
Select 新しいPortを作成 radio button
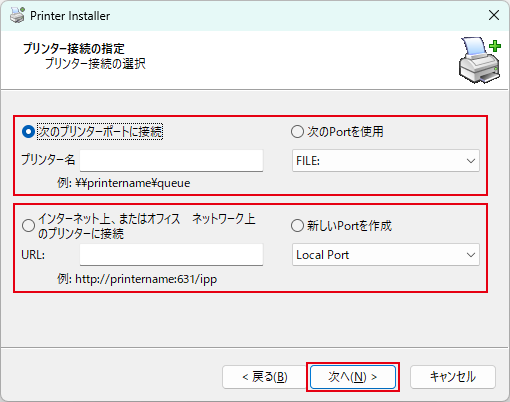(297, 226)
